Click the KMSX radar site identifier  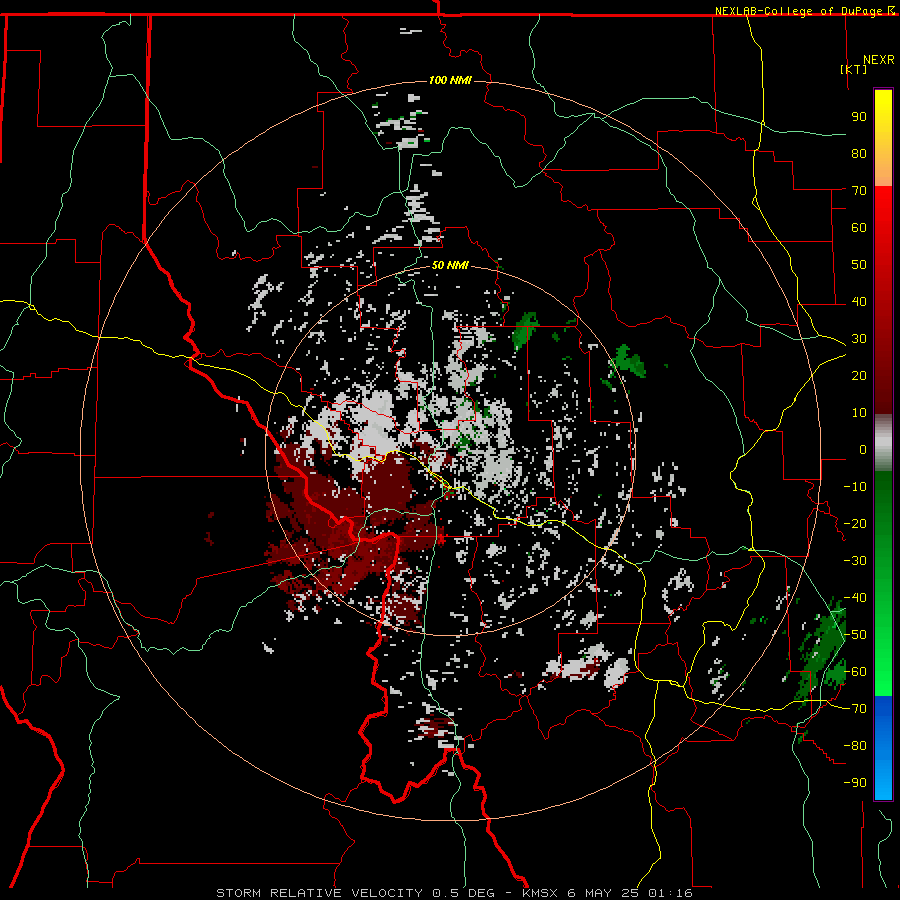(540, 893)
